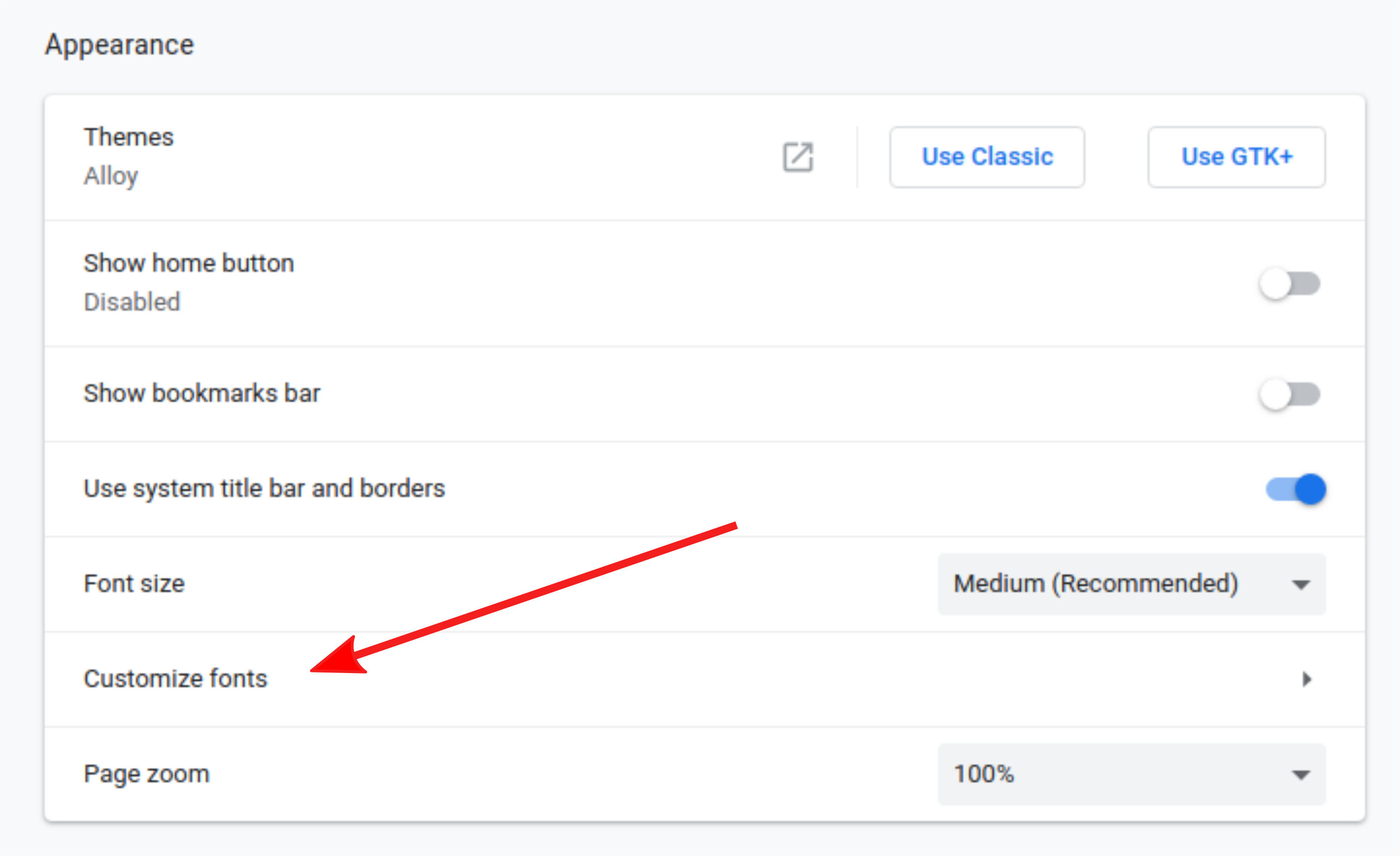Screen dimensions: 1400x856
Task: Click the Appearance section heading
Action: click(119, 44)
